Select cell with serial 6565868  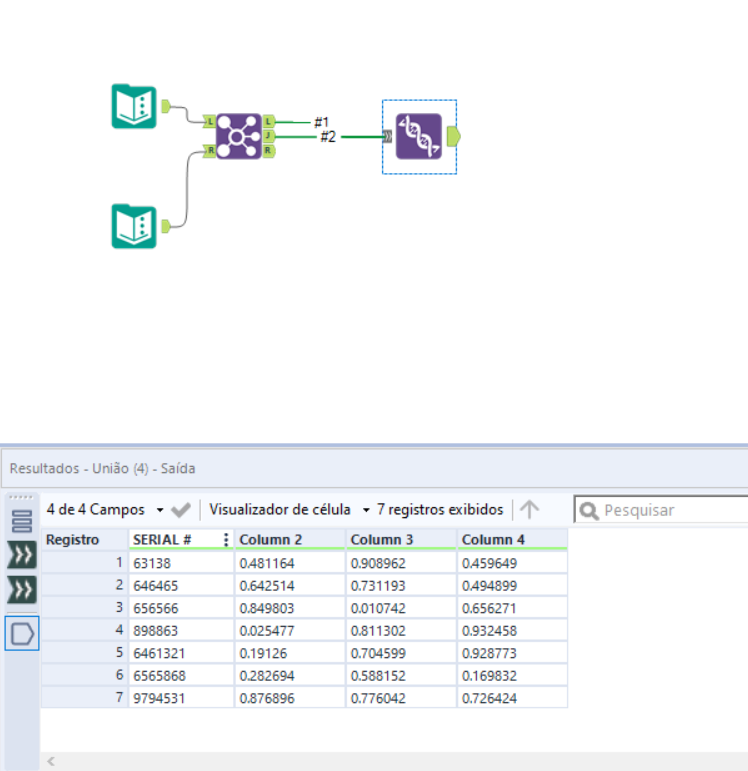[x=181, y=676]
